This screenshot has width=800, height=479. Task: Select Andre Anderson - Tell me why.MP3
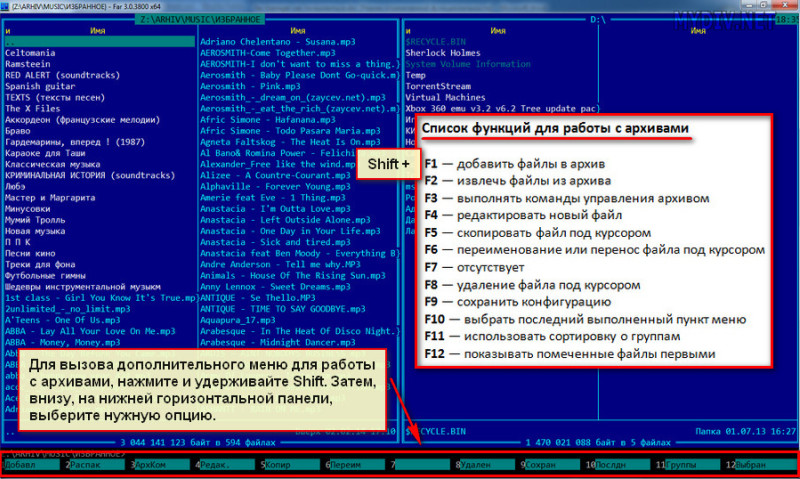tap(280, 265)
